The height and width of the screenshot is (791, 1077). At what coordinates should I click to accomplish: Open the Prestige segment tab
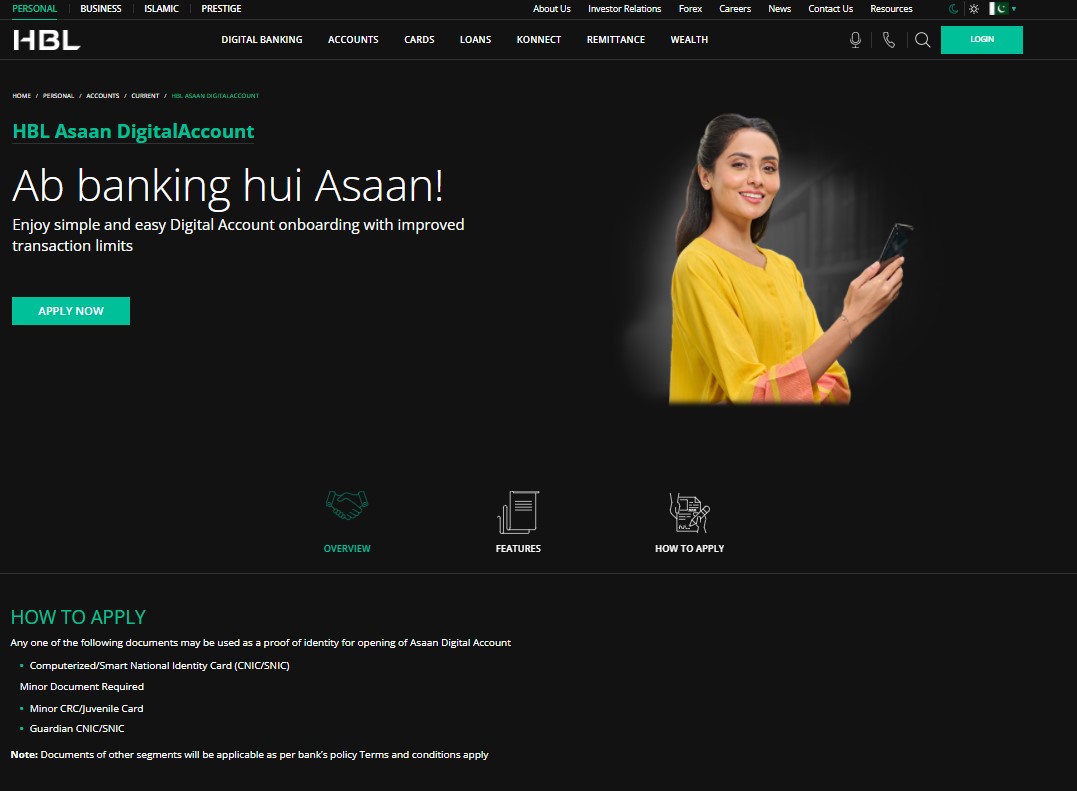(221, 9)
